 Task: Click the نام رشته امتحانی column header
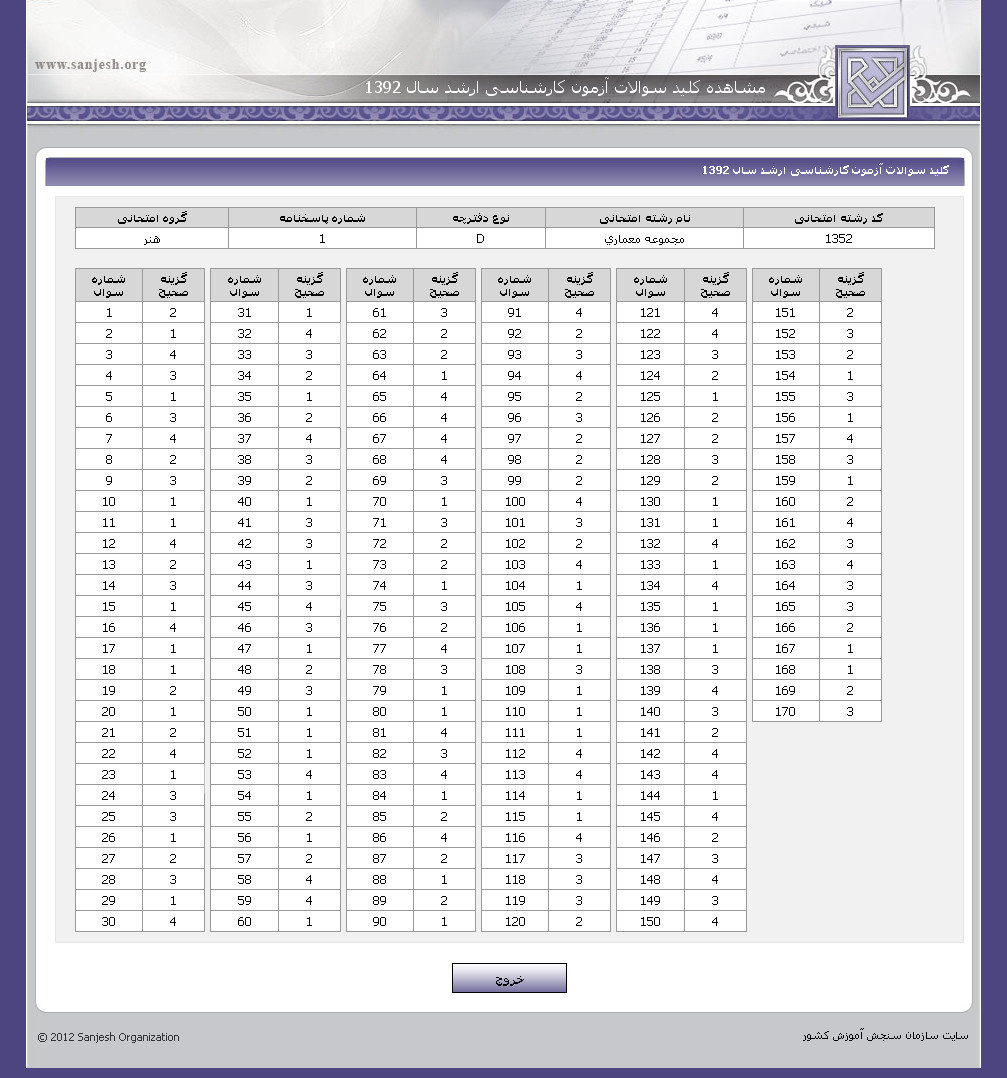point(644,218)
